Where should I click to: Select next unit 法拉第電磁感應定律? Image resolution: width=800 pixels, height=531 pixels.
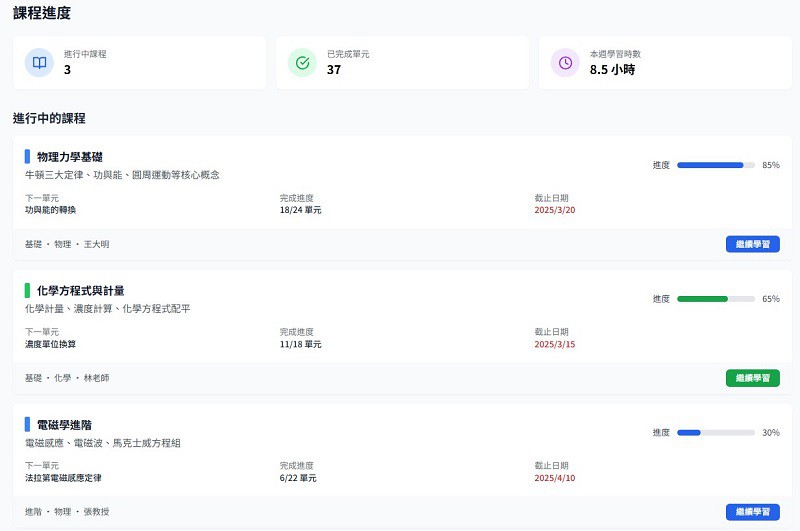pyautogui.click(x=63, y=478)
